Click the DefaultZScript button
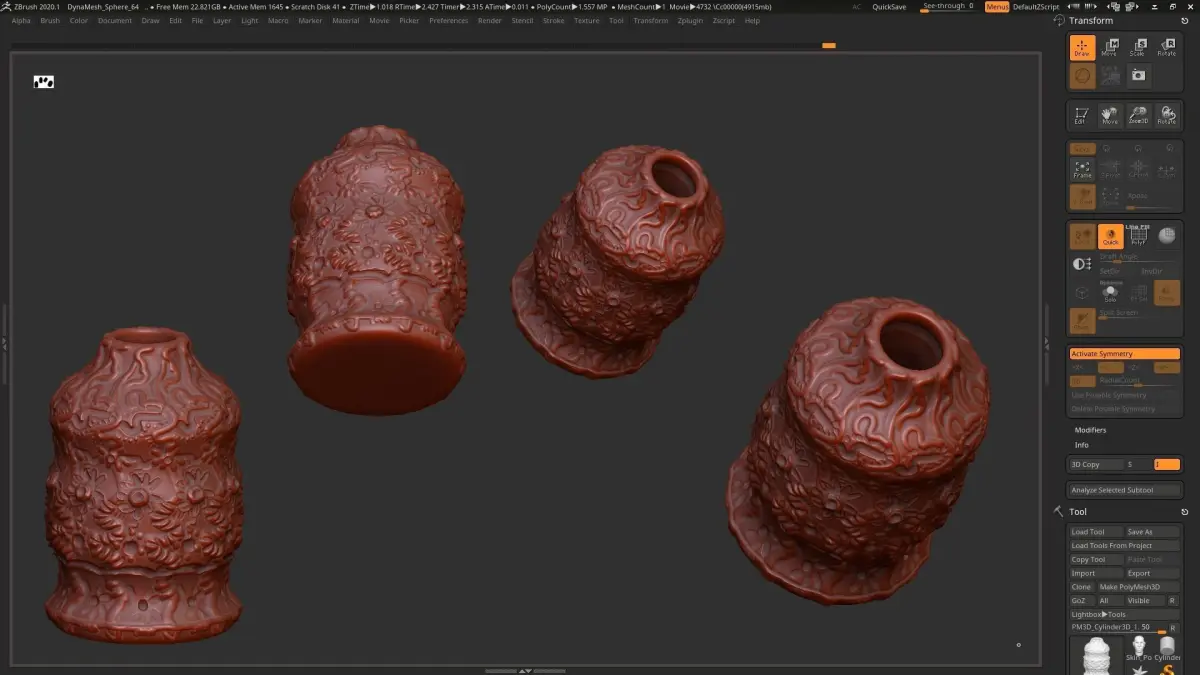Screen dimensions: 1200x675 pos(1037,6)
